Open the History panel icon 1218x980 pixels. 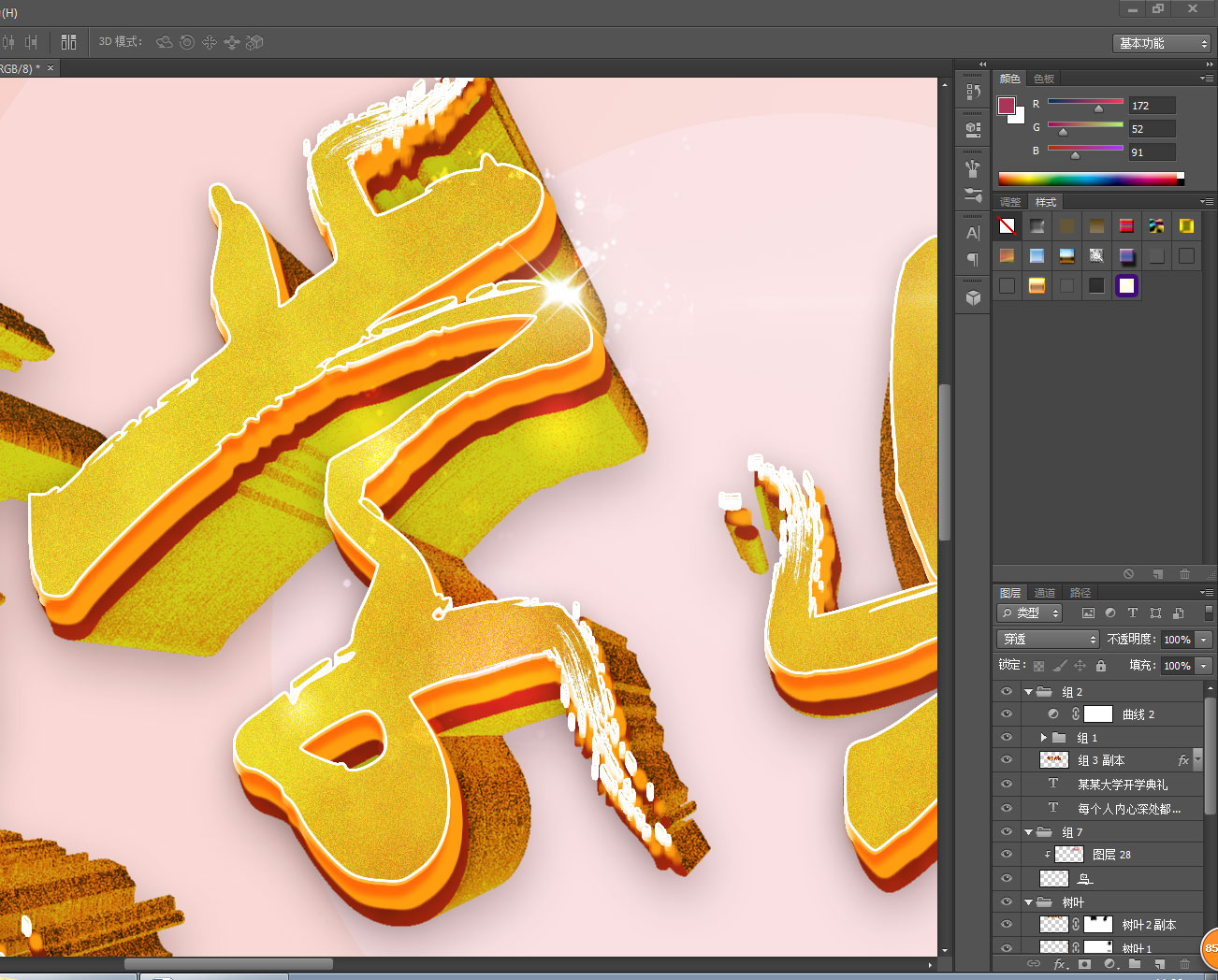pos(973,92)
